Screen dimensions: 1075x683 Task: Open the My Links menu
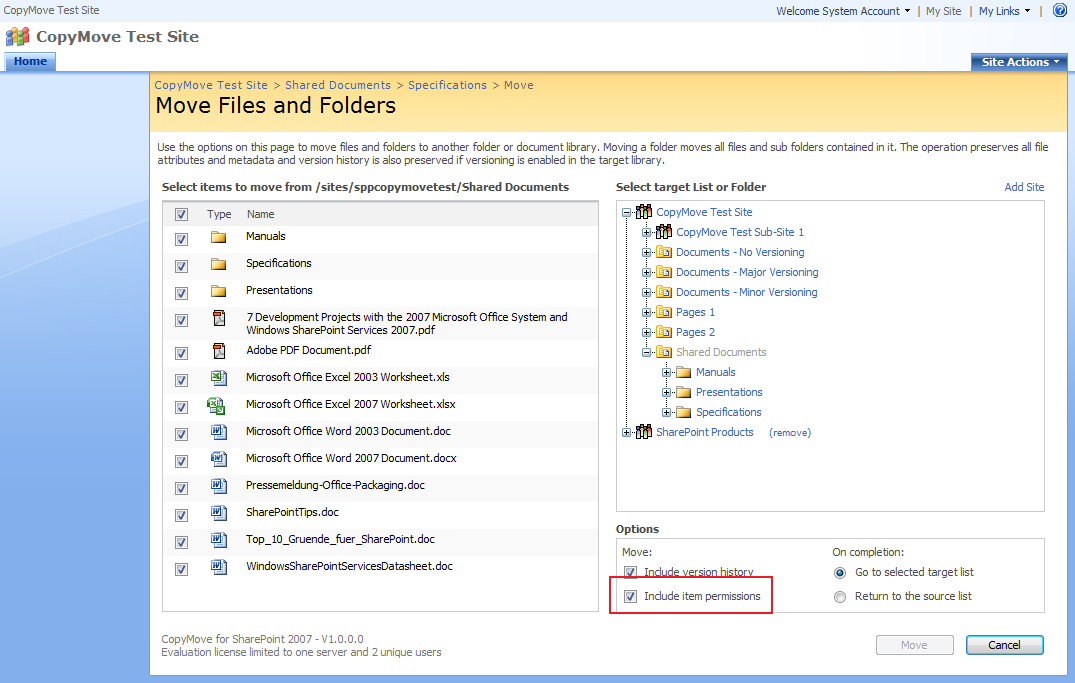pyautogui.click(x=1004, y=11)
